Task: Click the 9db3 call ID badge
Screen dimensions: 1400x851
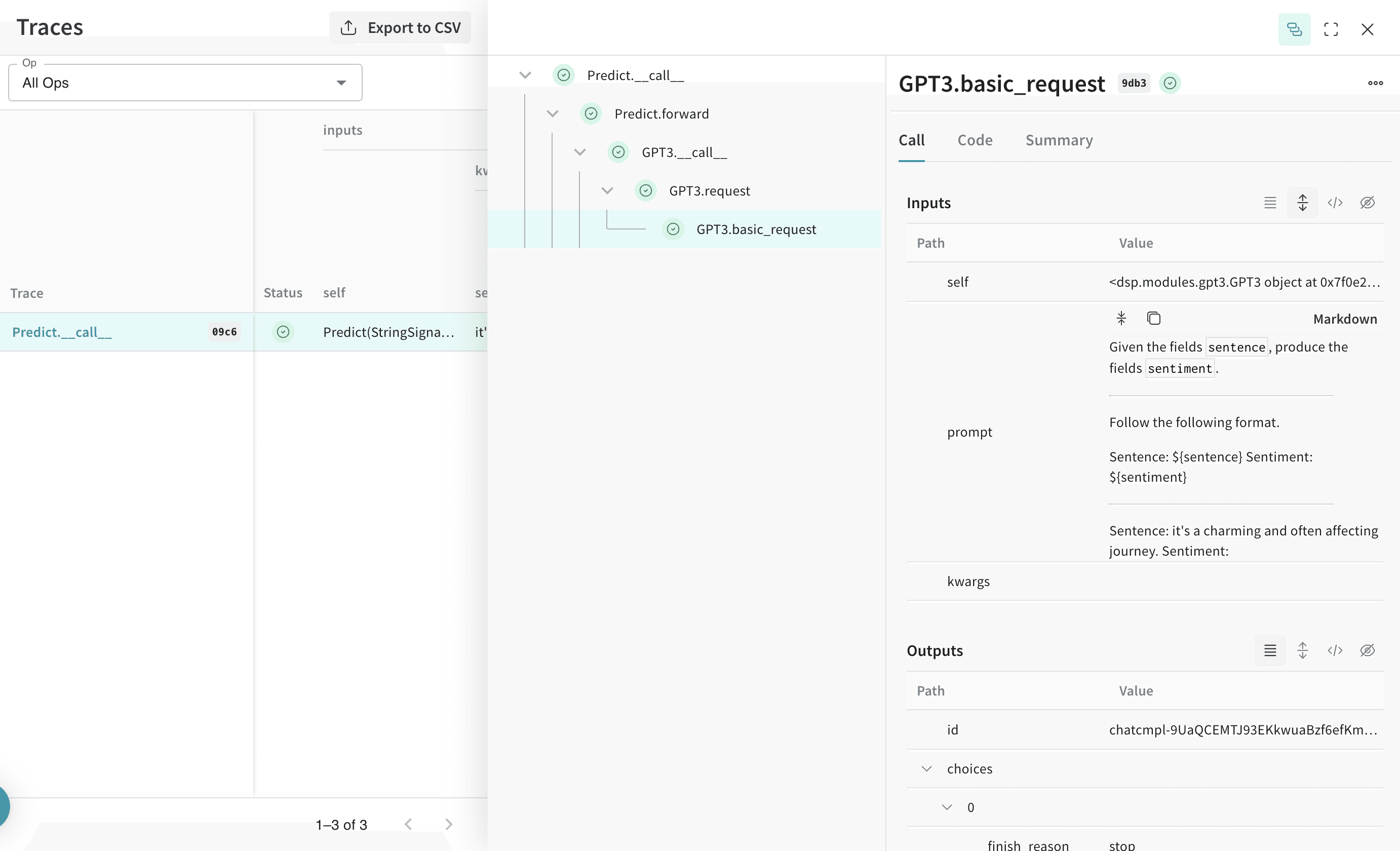Action: tap(1134, 83)
